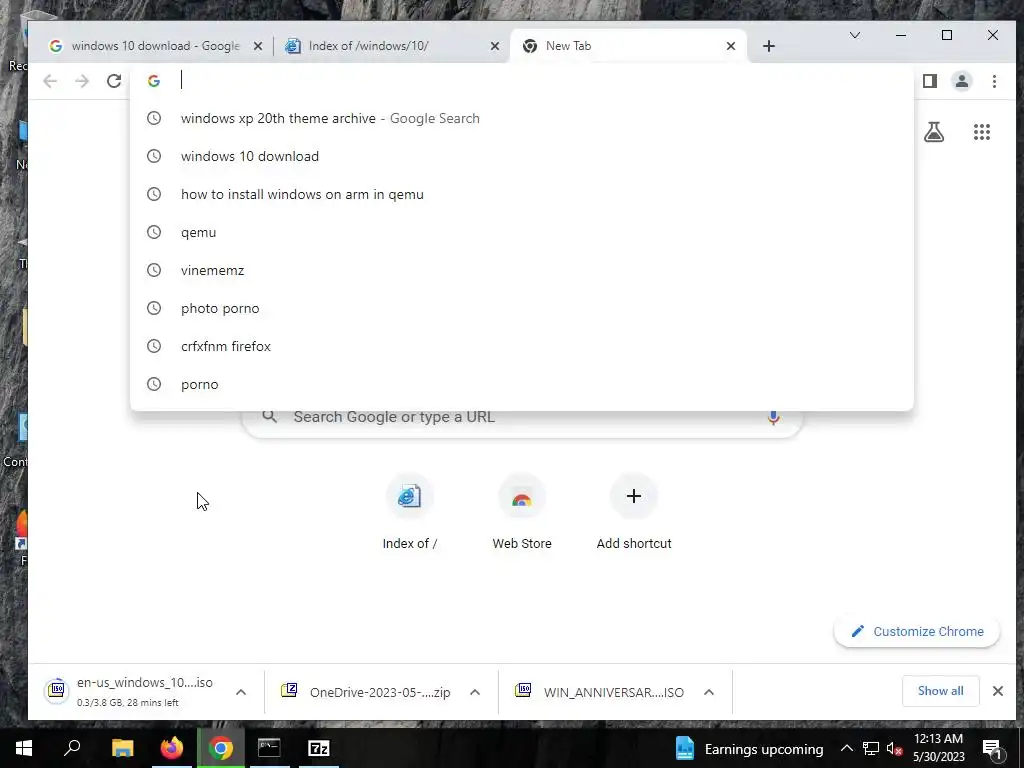Show hidden tray icons chevron
1024x768 pixels.
coord(846,748)
